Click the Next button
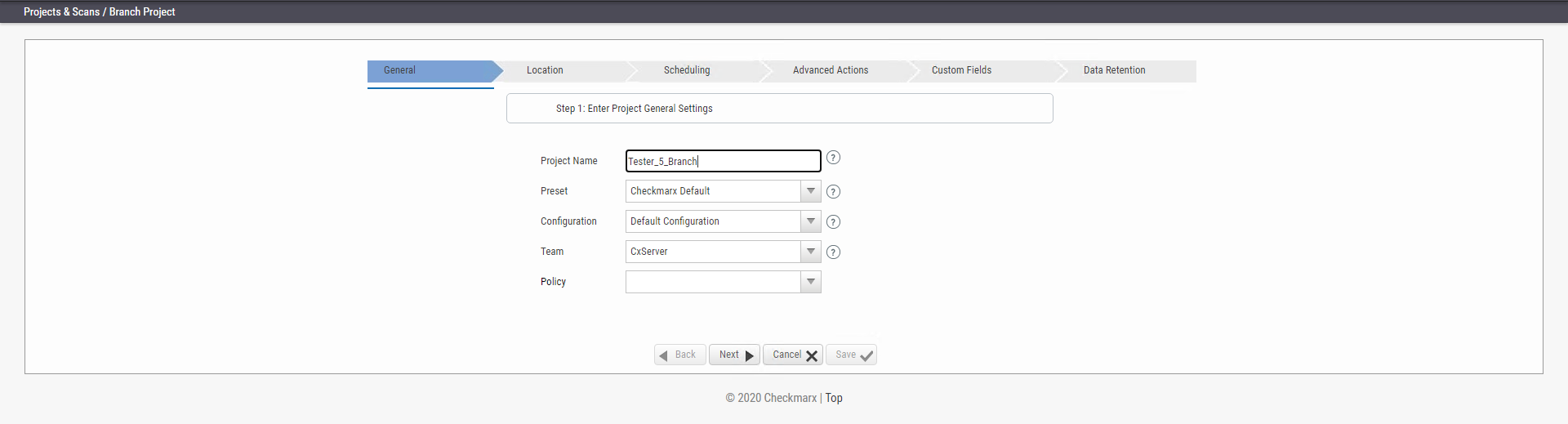This screenshot has width=1568, height=424. (x=734, y=355)
